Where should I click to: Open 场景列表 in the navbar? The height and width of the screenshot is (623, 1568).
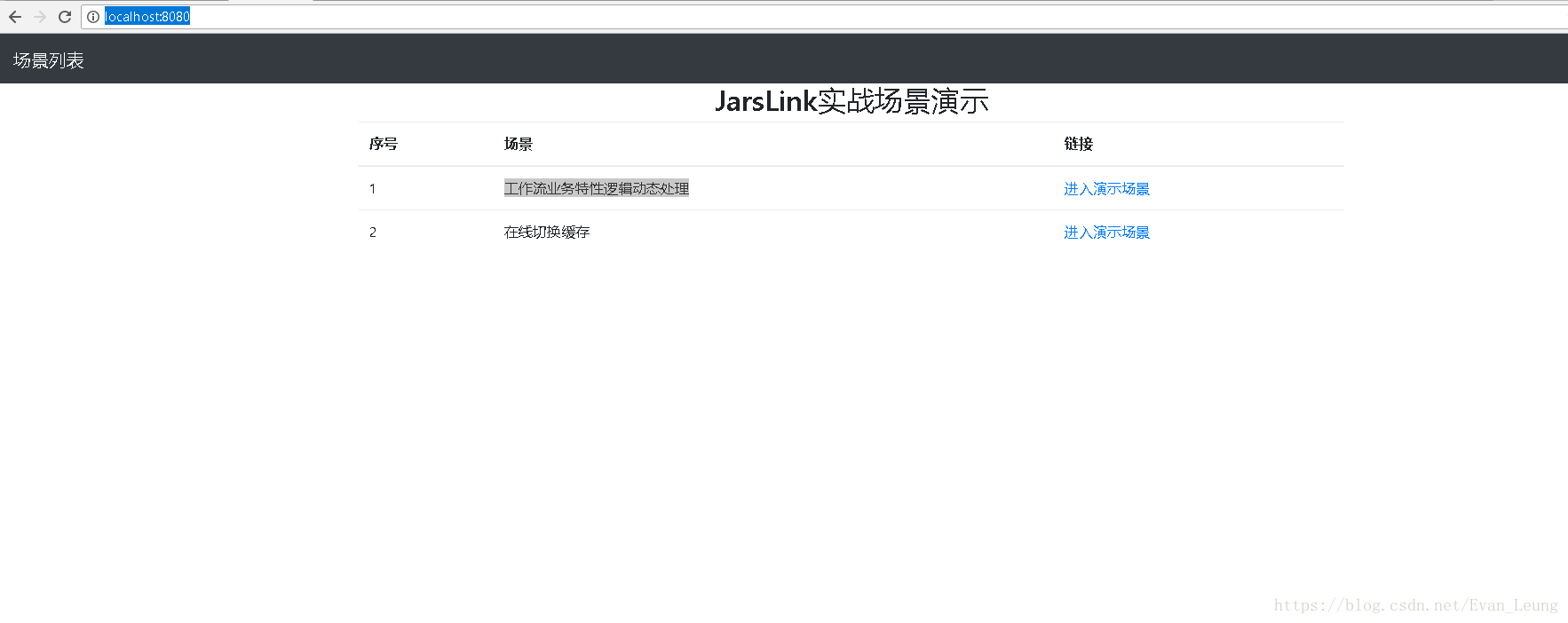[x=49, y=60]
